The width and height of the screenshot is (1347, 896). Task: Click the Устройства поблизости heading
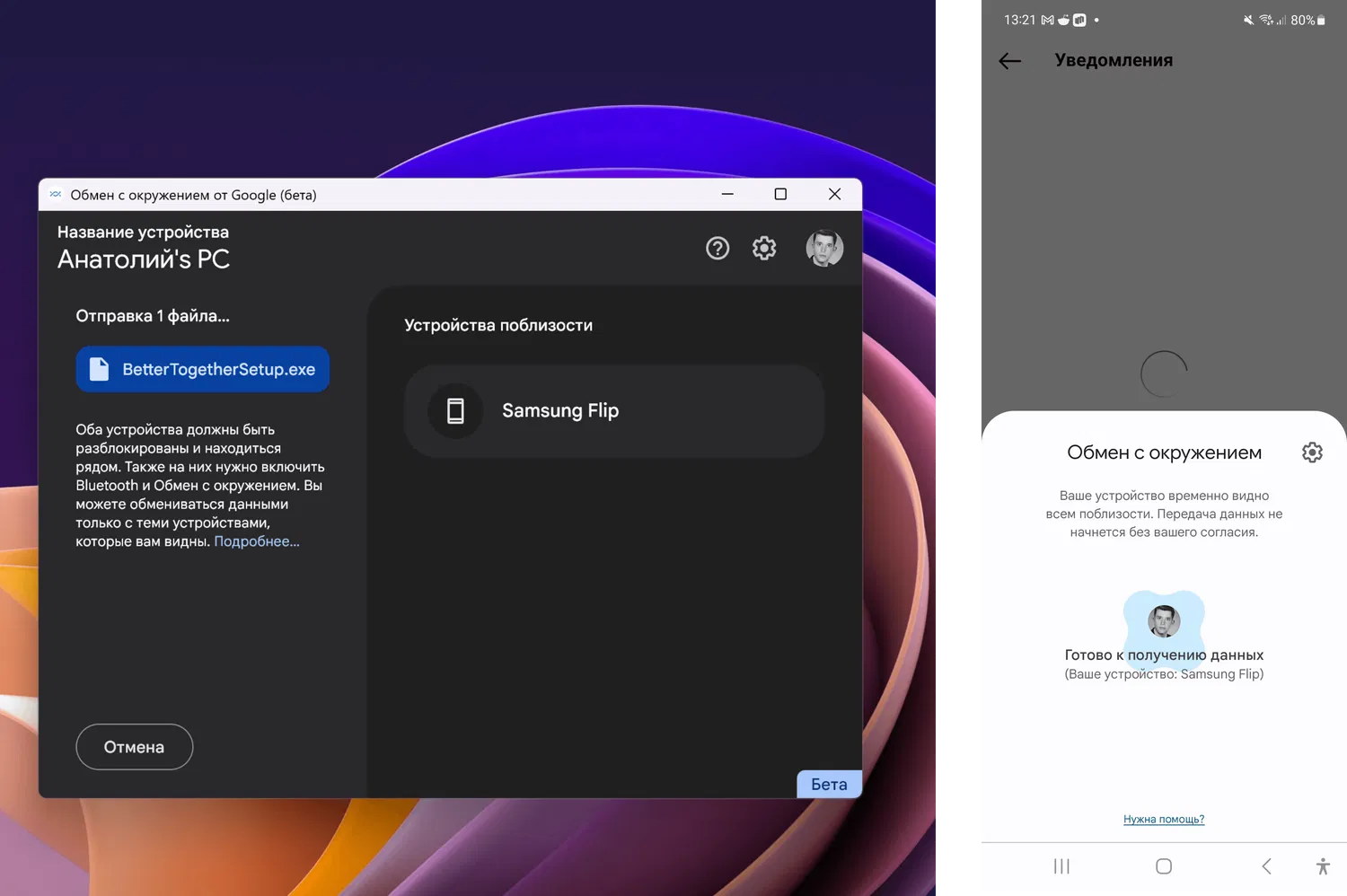pos(498,325)
